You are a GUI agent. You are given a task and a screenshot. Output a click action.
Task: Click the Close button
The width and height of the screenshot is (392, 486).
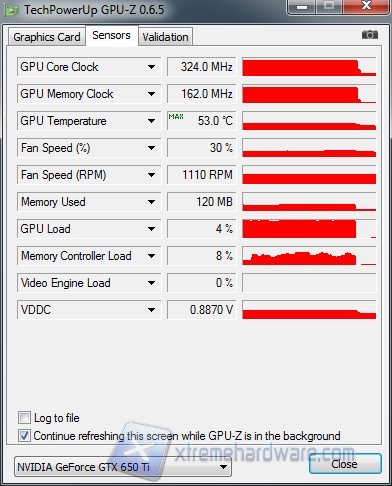pyautogui.click(x=345, y=464)
